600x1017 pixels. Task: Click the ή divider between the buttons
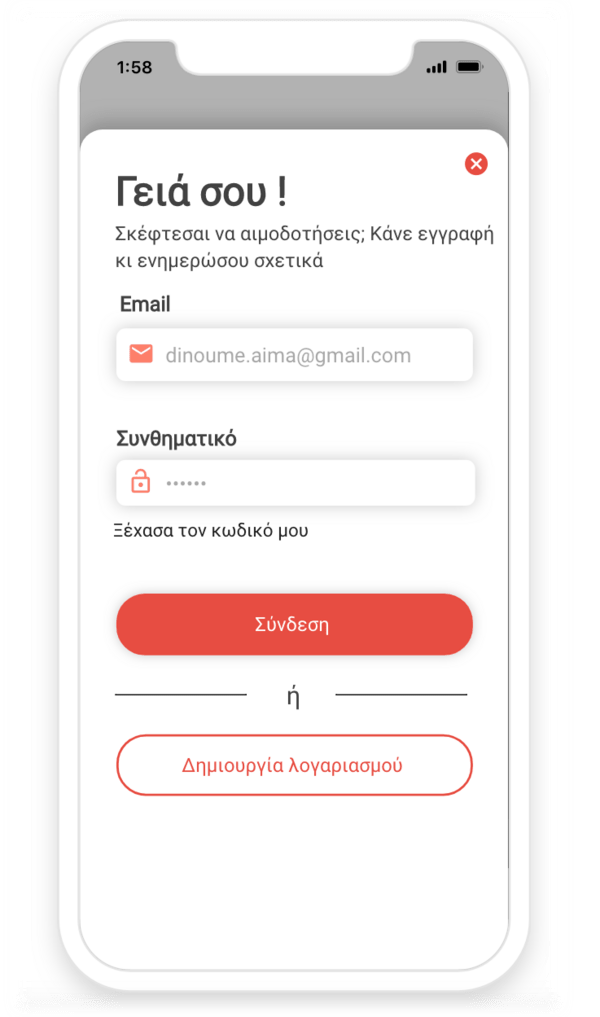pos(293,697)
